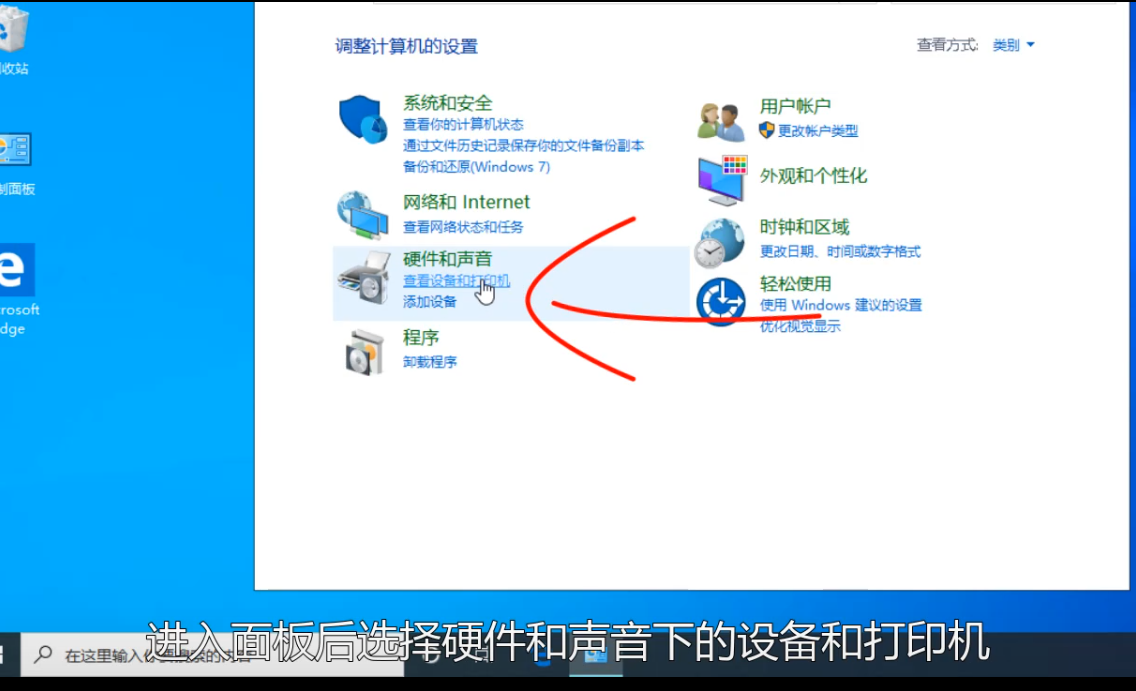Open 硬件和声音 heading
This screenshot has height=691, width=1136.
coord(448,259)
